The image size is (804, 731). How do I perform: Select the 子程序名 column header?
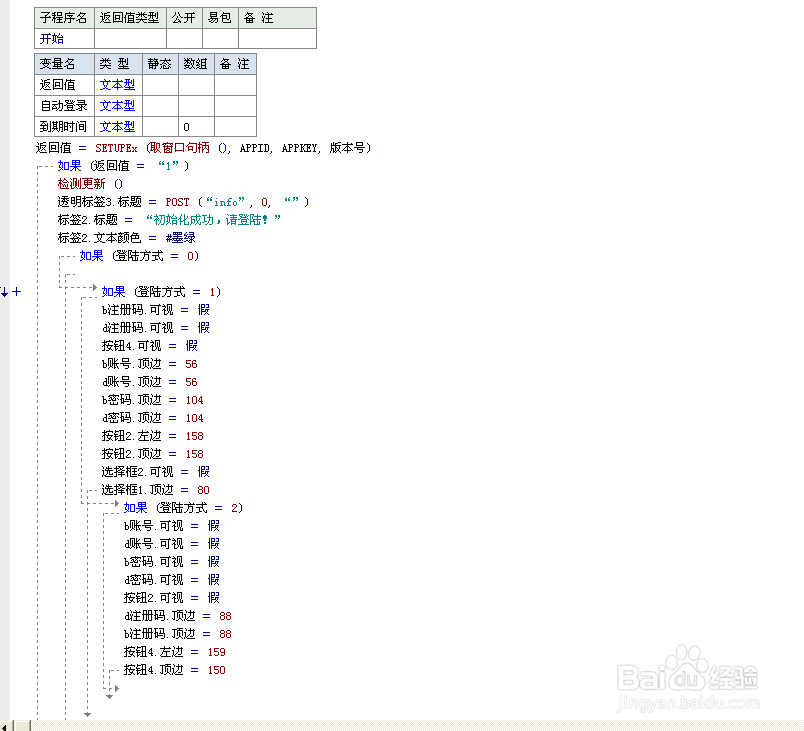point(63,17)
